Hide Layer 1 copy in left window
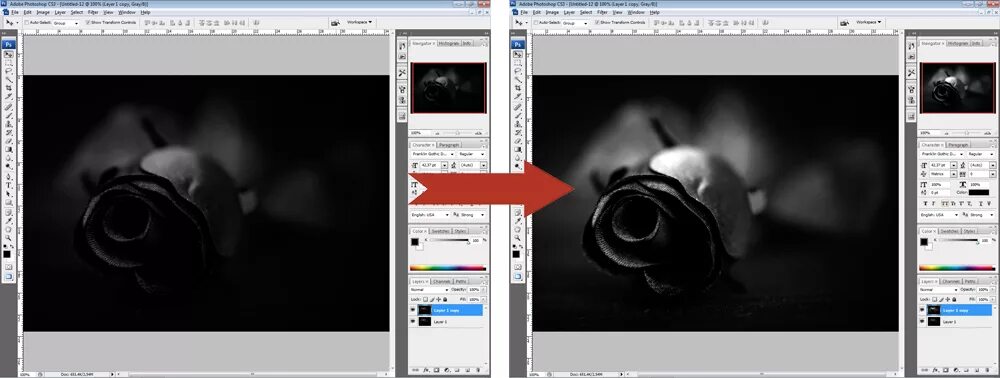 click(x=413, y=310)
